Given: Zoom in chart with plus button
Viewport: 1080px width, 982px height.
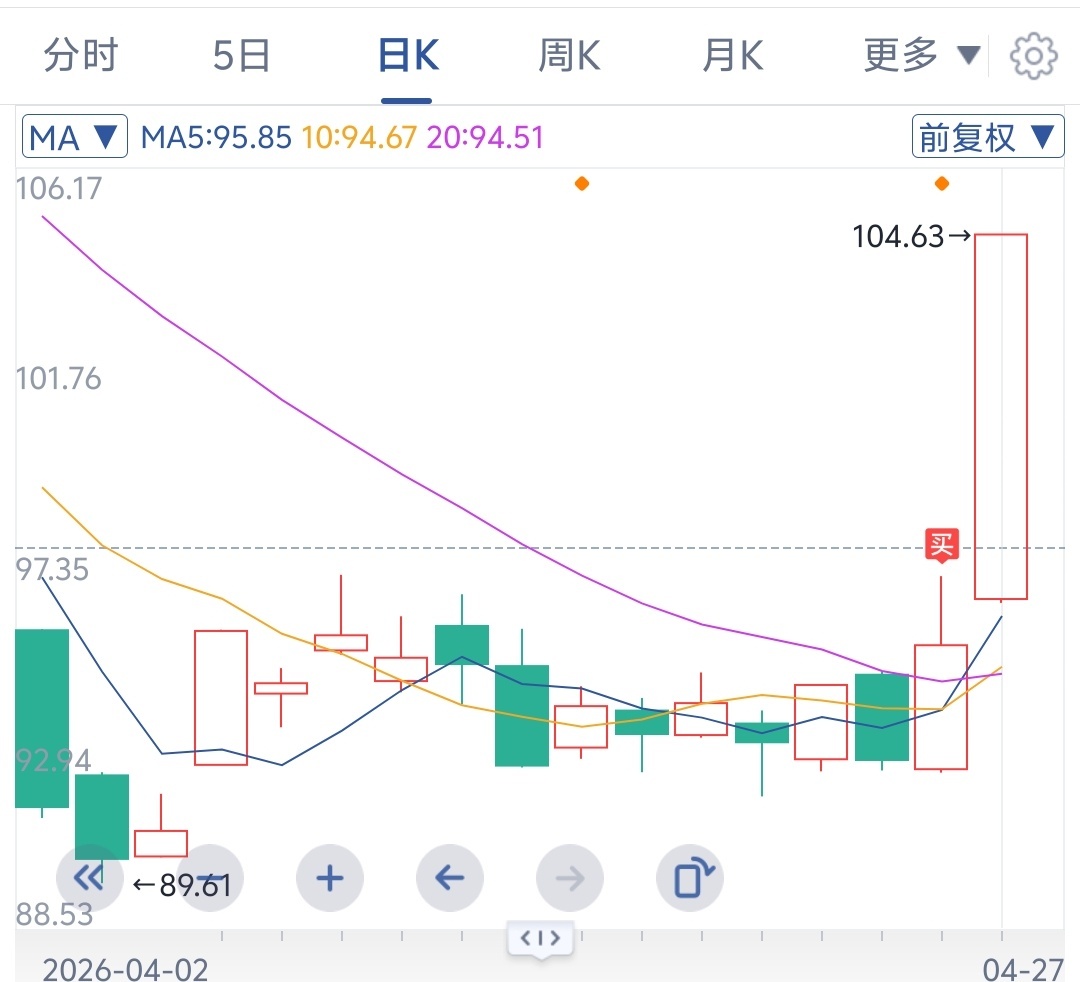Looking at the screenshot, I should 330,878.
